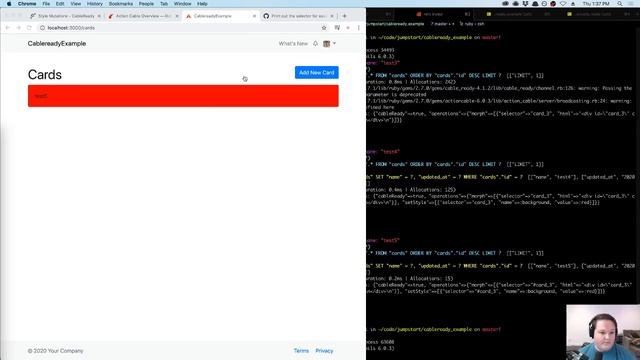The width and height of the screenshot is (640, 360).
Task: Open the File menu
Action: click(46, 4)
